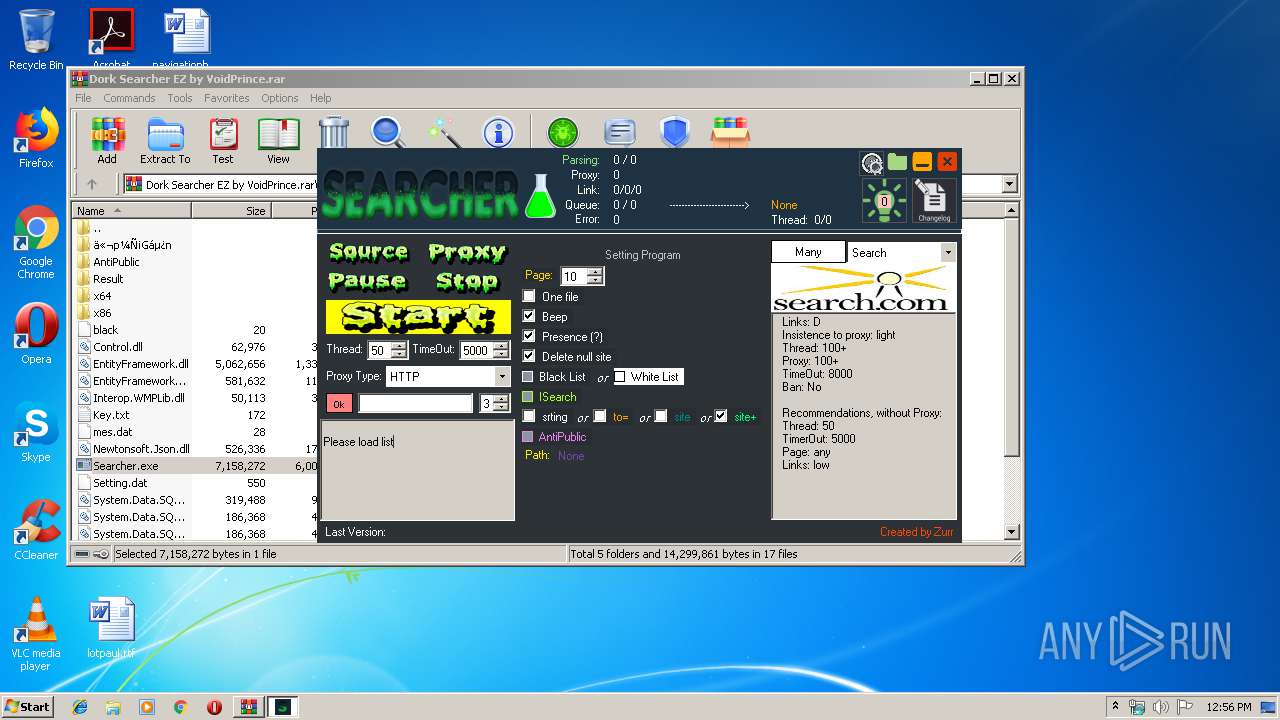Open the Windows Start menu
Viewport: 1280px width, 720px height.
point(27,706)
